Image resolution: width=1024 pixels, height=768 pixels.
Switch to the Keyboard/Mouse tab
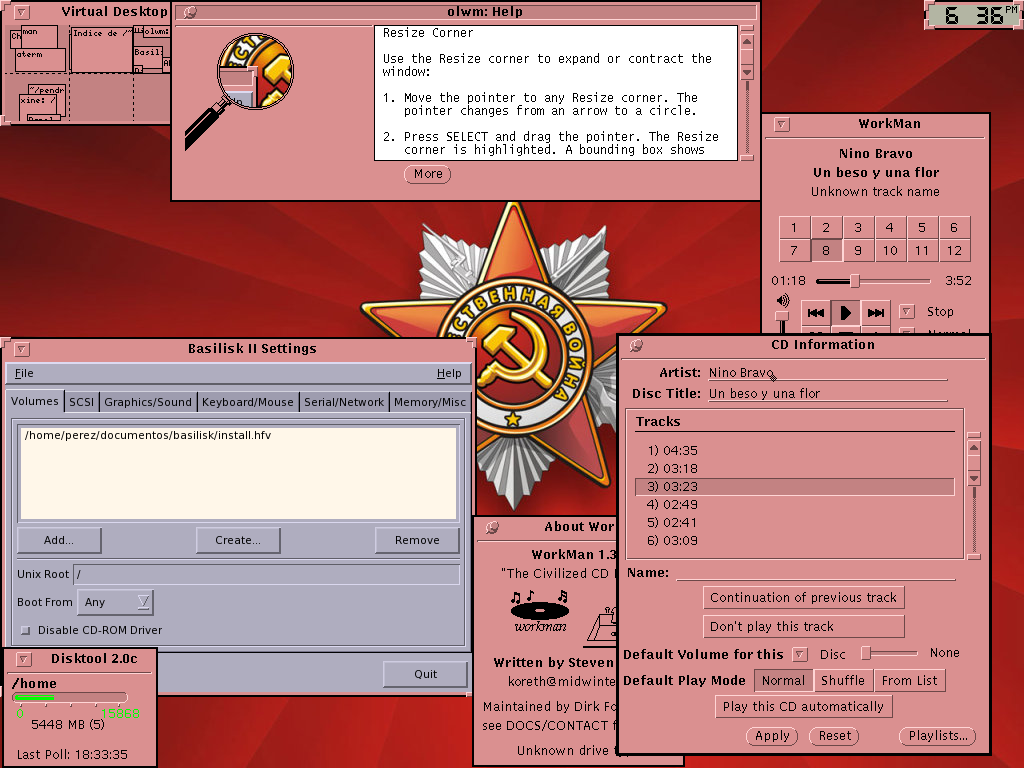click(x=248, y=402)
